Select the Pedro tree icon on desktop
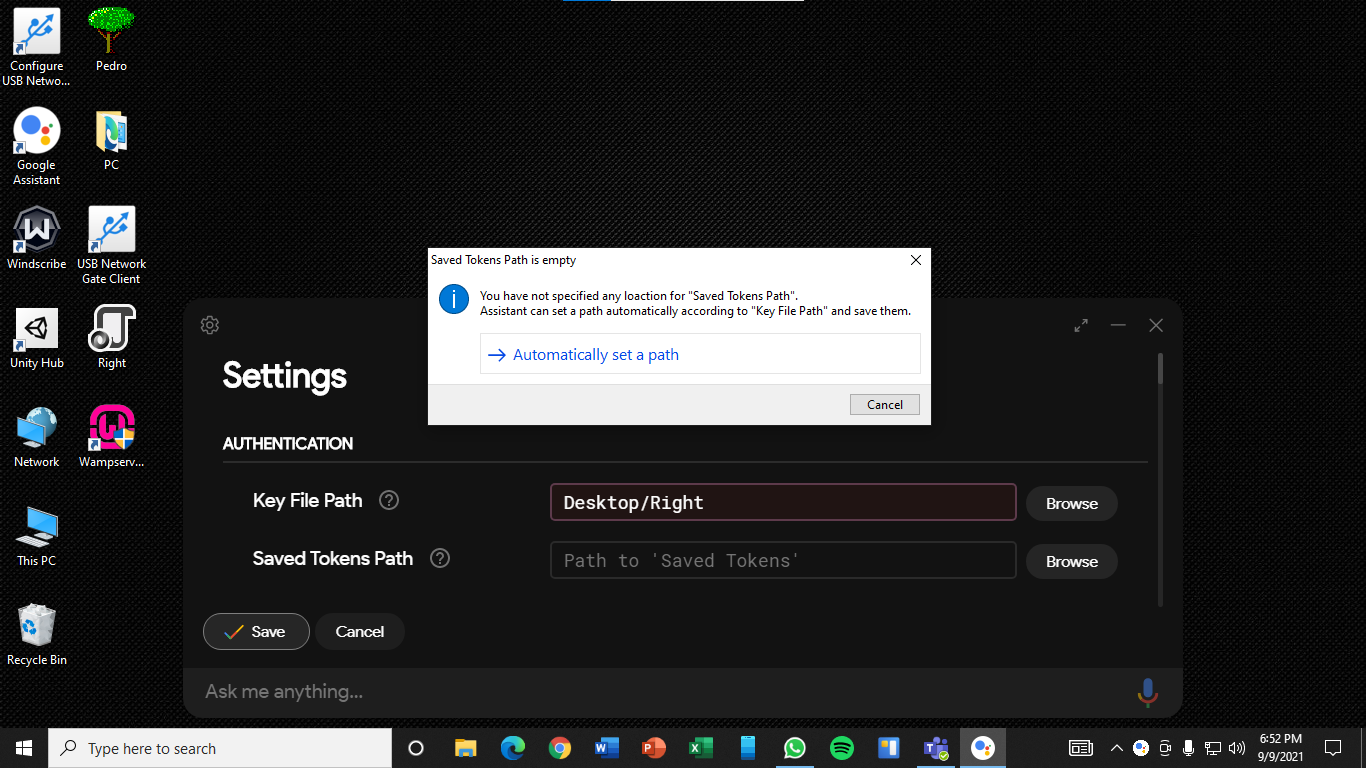Screen dimensions: 1366x768 click(111, 40)
